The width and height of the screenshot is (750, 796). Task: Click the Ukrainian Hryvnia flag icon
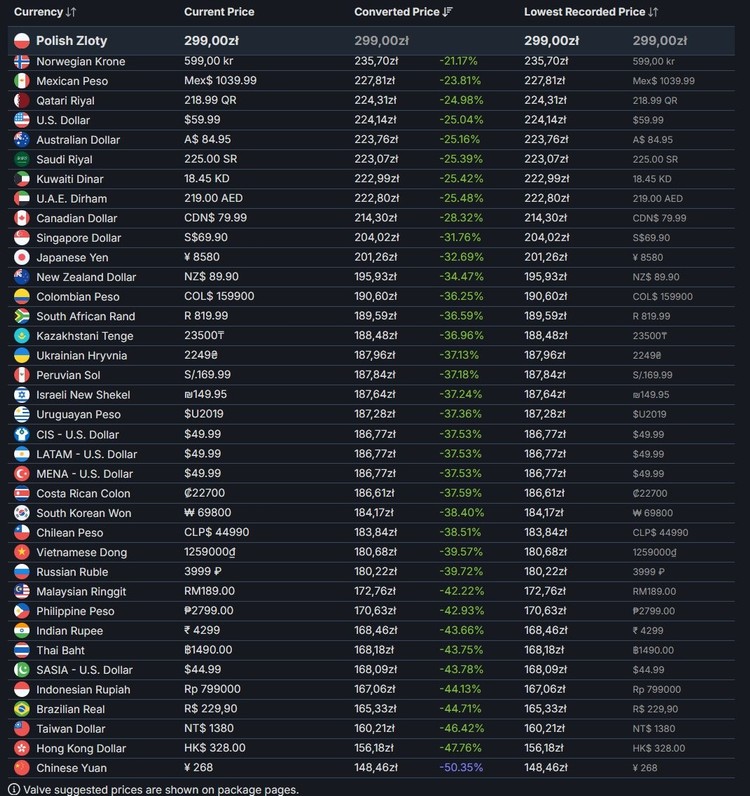tap(22, 356)
